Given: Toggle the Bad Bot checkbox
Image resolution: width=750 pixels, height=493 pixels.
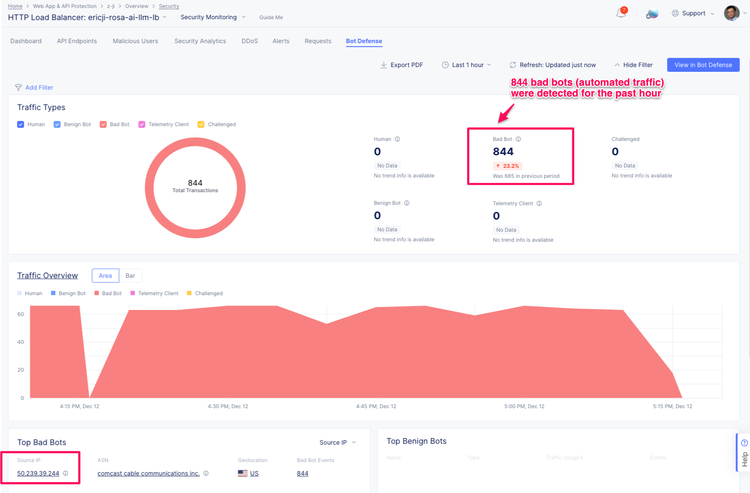Looking at the screenshot, I should click(103, 124).
